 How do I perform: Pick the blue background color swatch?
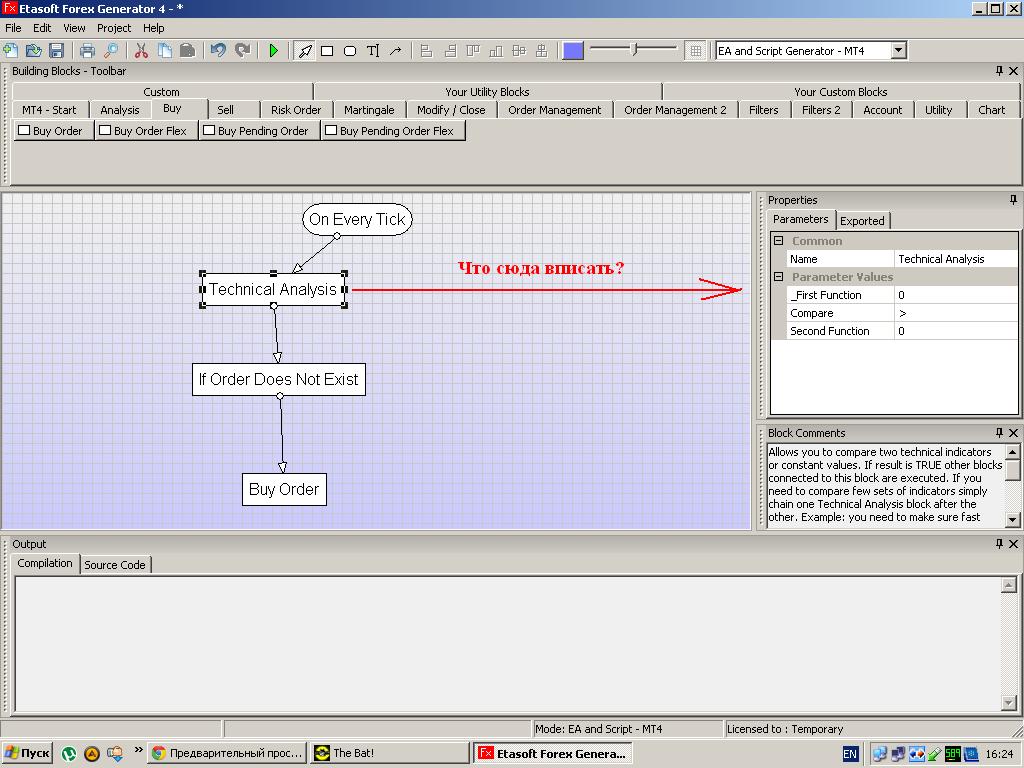(x=573, y=51)
